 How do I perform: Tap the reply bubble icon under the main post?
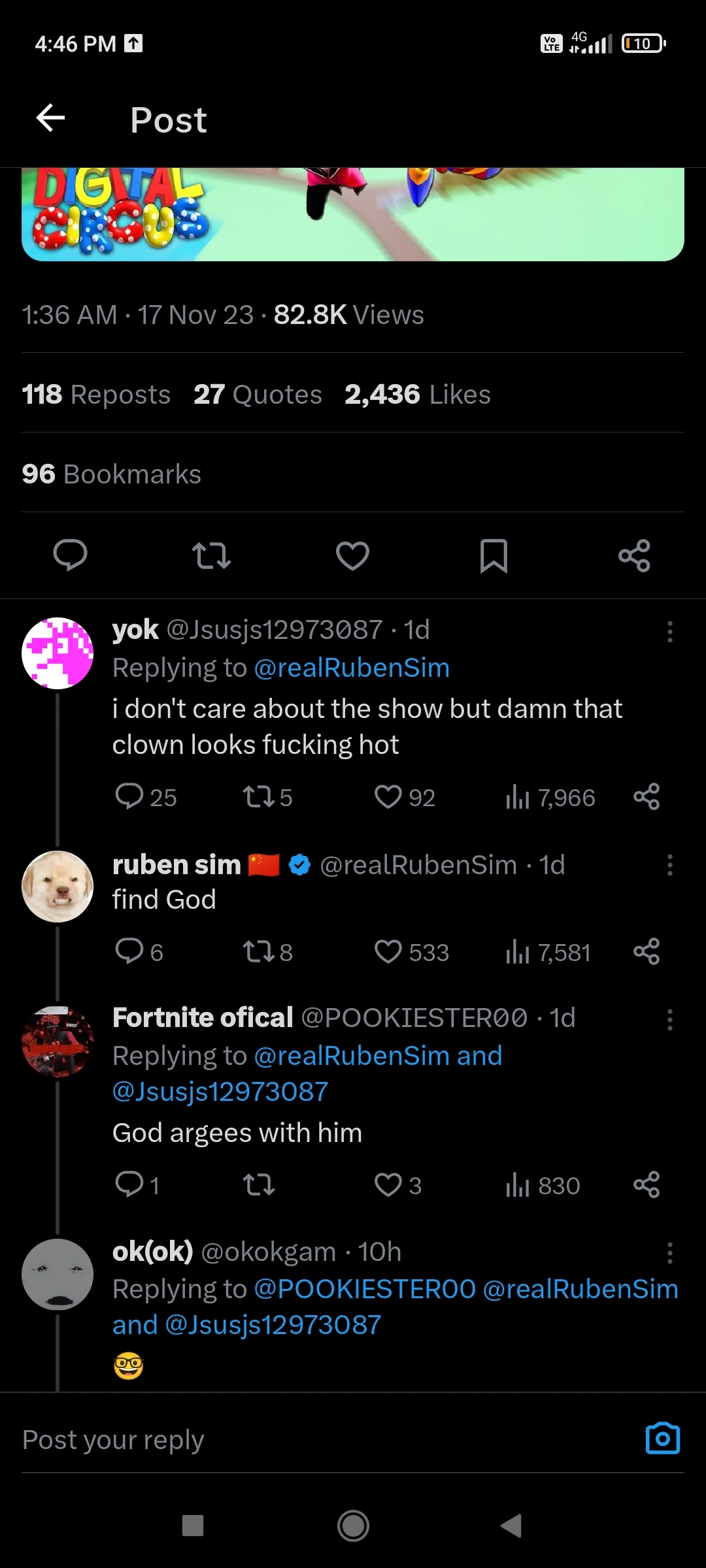[x=70, y=555]
